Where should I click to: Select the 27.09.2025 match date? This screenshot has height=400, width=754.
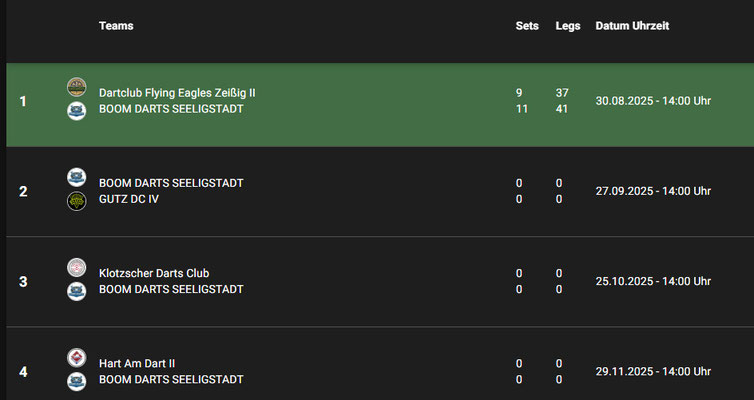pyautogui.click(x=653, y=191)
